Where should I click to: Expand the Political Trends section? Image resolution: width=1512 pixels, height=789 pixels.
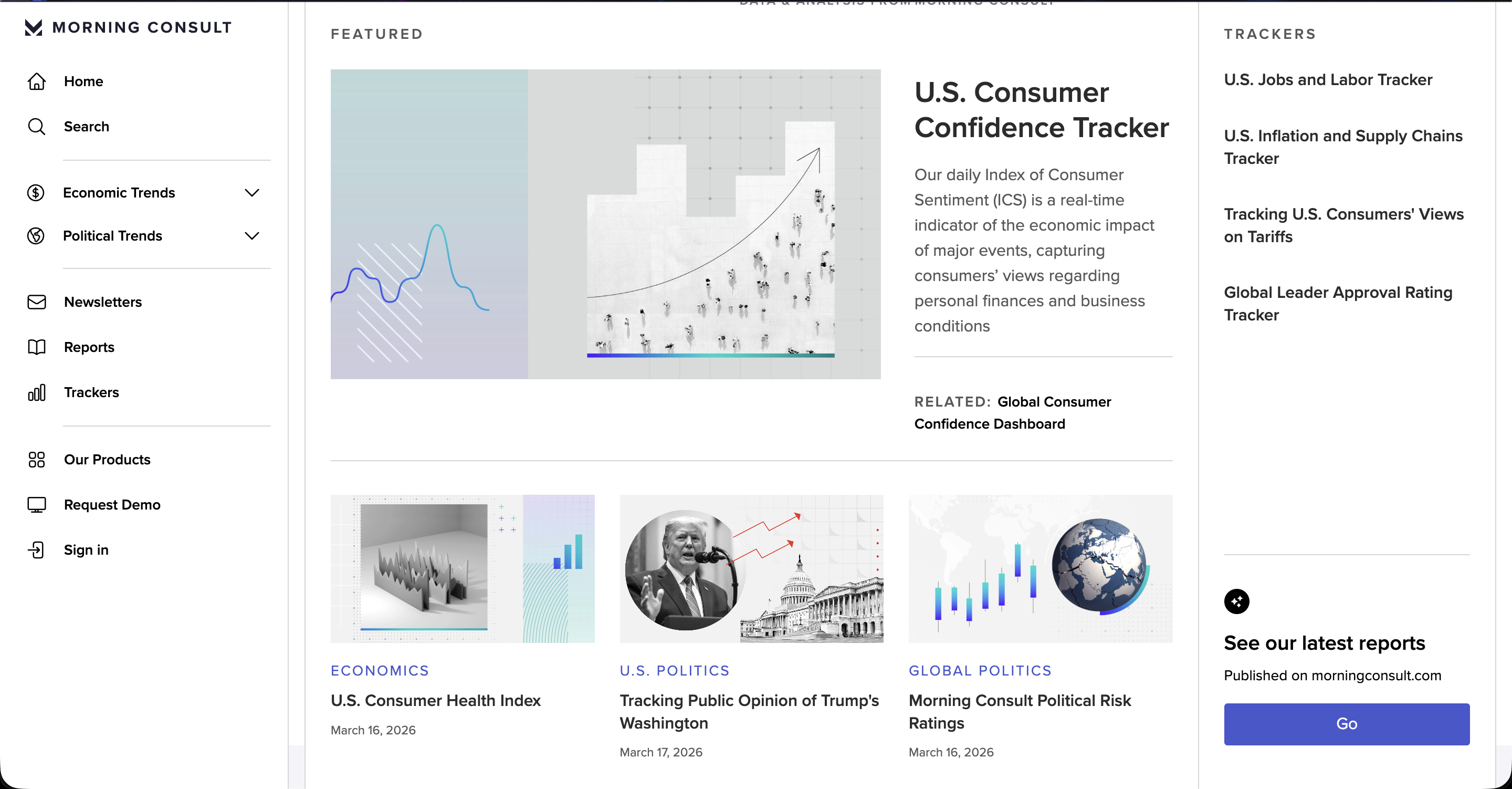tap(253, 235)
